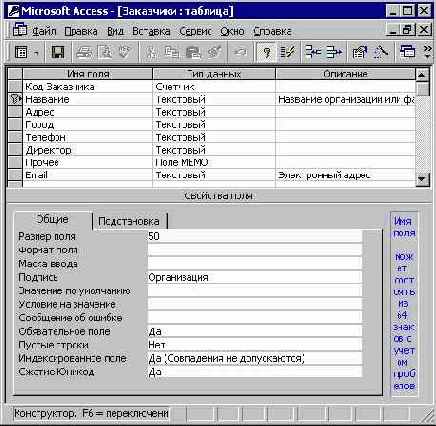This screenshot has height=426, width=436.
Task: Open the Сервис menu
Action: click(195, 31)
